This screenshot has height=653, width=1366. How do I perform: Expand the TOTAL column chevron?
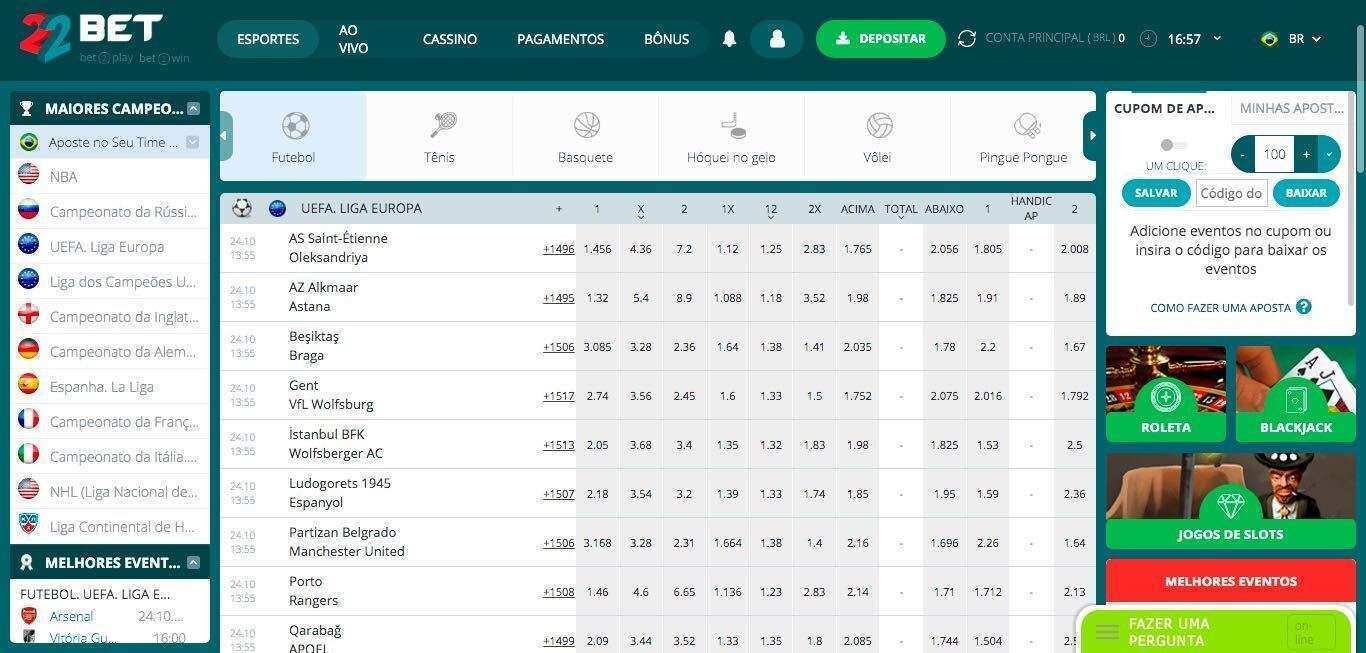click(901, 217)
